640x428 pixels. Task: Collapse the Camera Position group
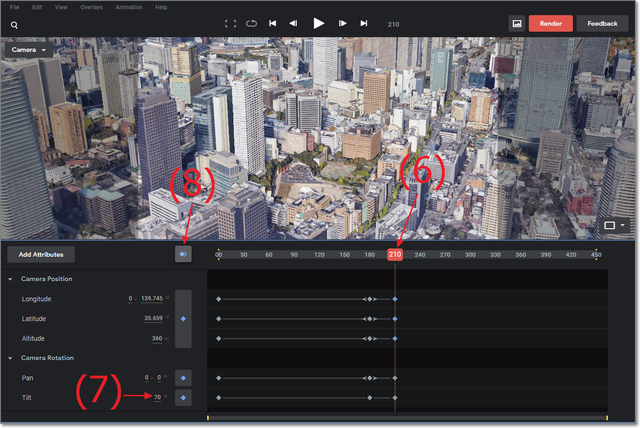click(x=10, y=279)
